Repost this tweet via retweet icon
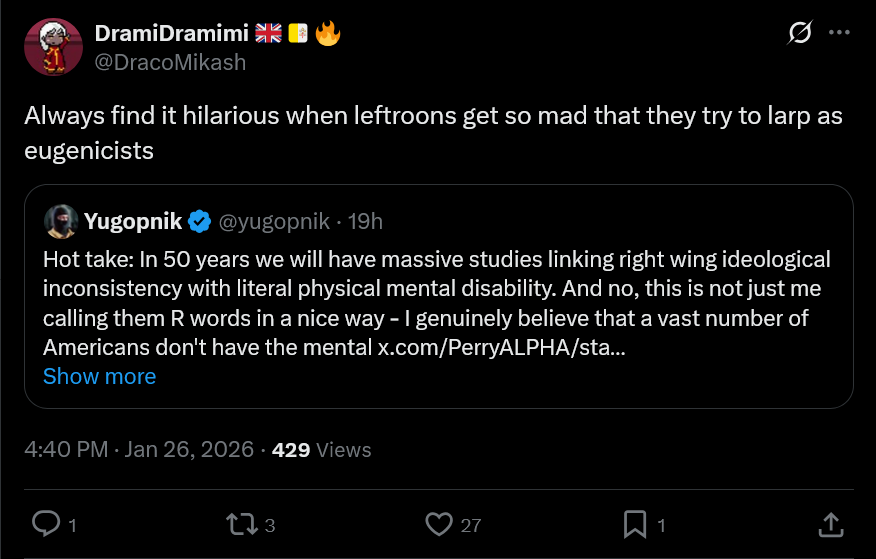The height and width of the screenshot is (559, 876). [240, 524]
